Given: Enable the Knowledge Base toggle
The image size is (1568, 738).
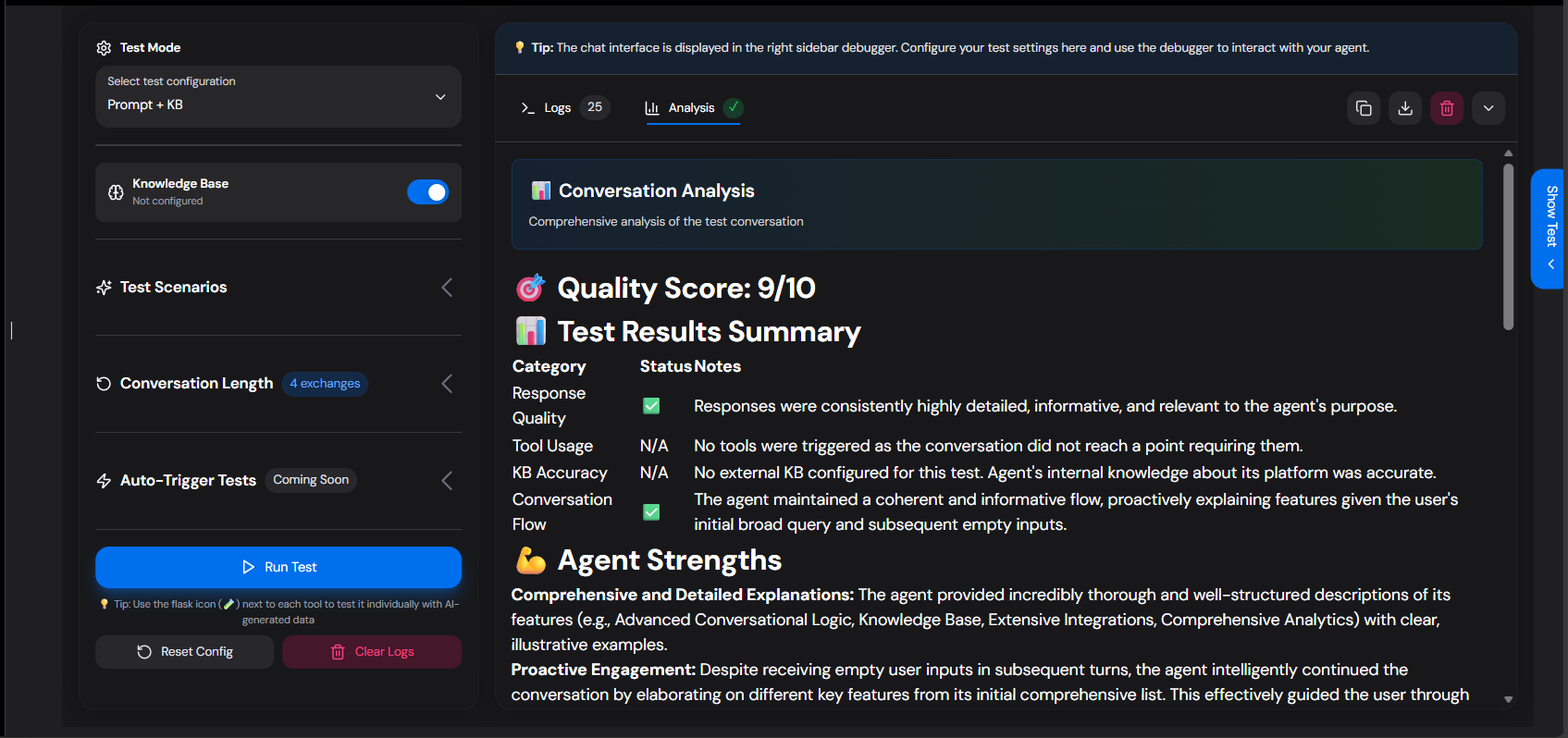Looking at the screenshot, I should (x=427, y=191).
